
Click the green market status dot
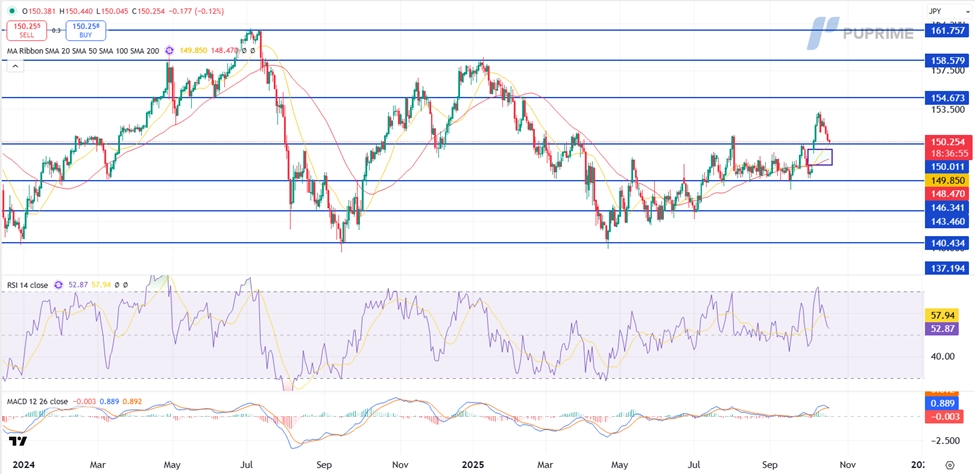coord(10,10)
